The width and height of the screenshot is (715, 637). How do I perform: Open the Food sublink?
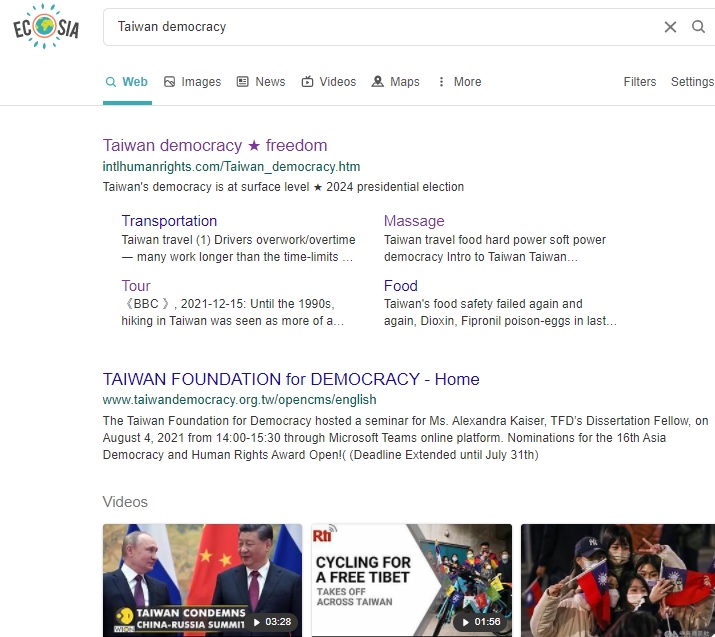point(400,286)
